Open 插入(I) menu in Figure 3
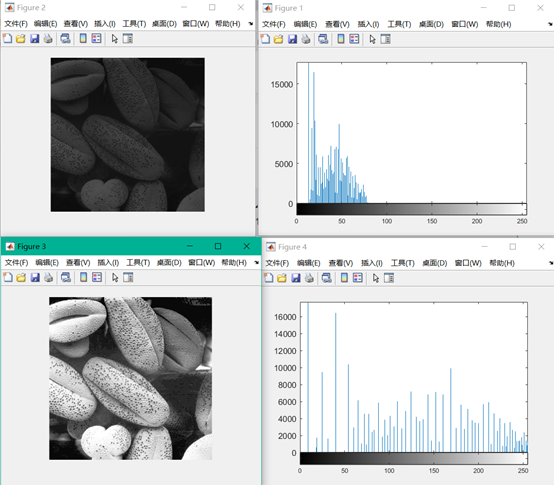Screen dimensions: 554x485 [108, 263]
